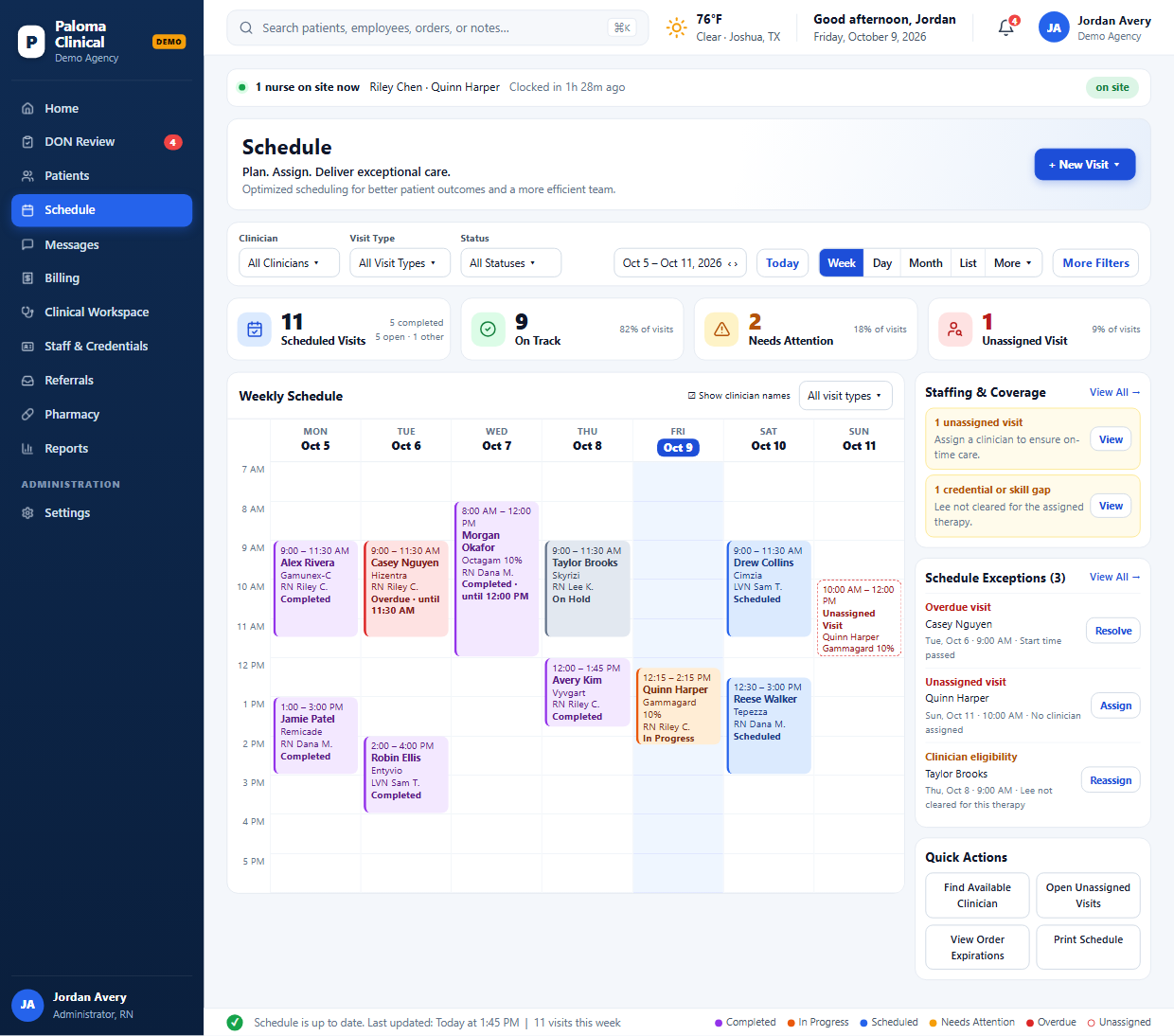Screen dimensions: 1174x1036
Task: Open Casey Nguyen overdue visit card
Action: point(406,588)
